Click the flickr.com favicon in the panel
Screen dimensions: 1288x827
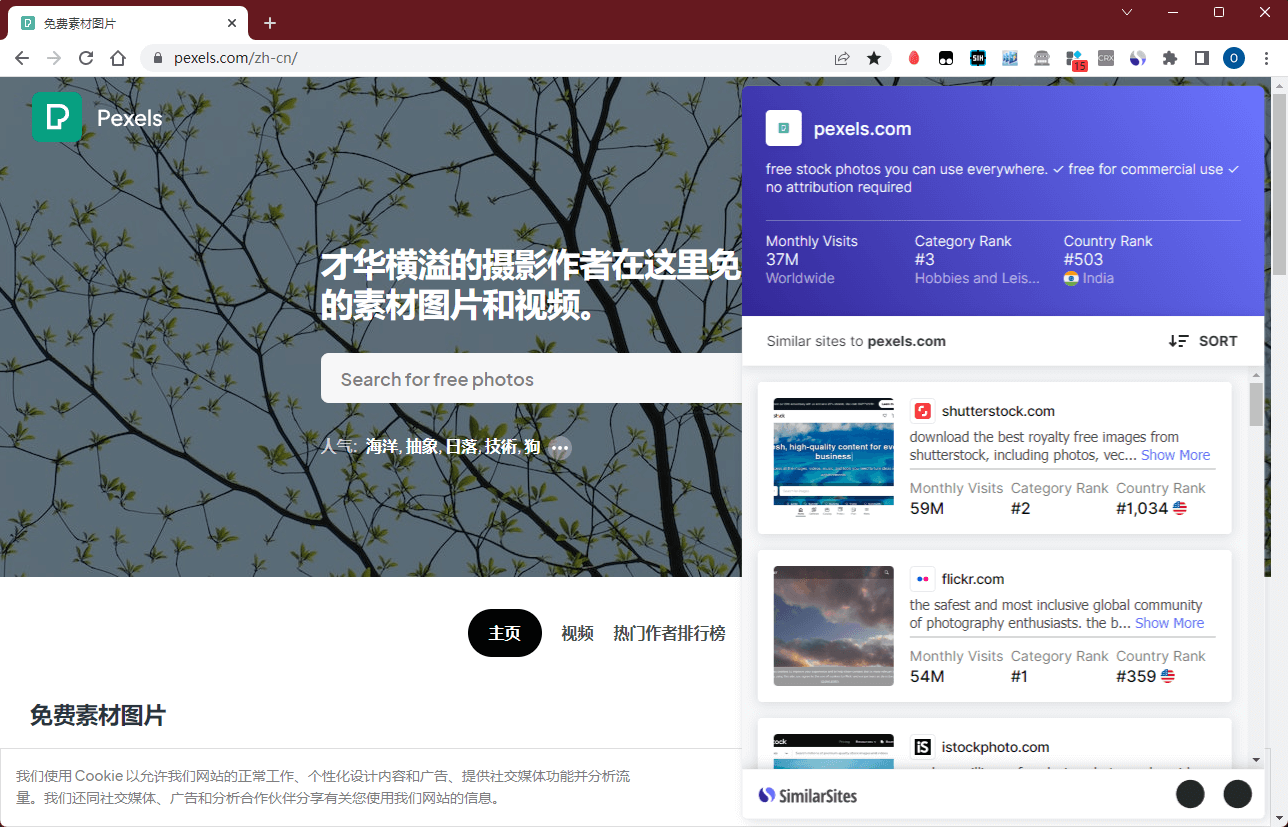(921, 578)
